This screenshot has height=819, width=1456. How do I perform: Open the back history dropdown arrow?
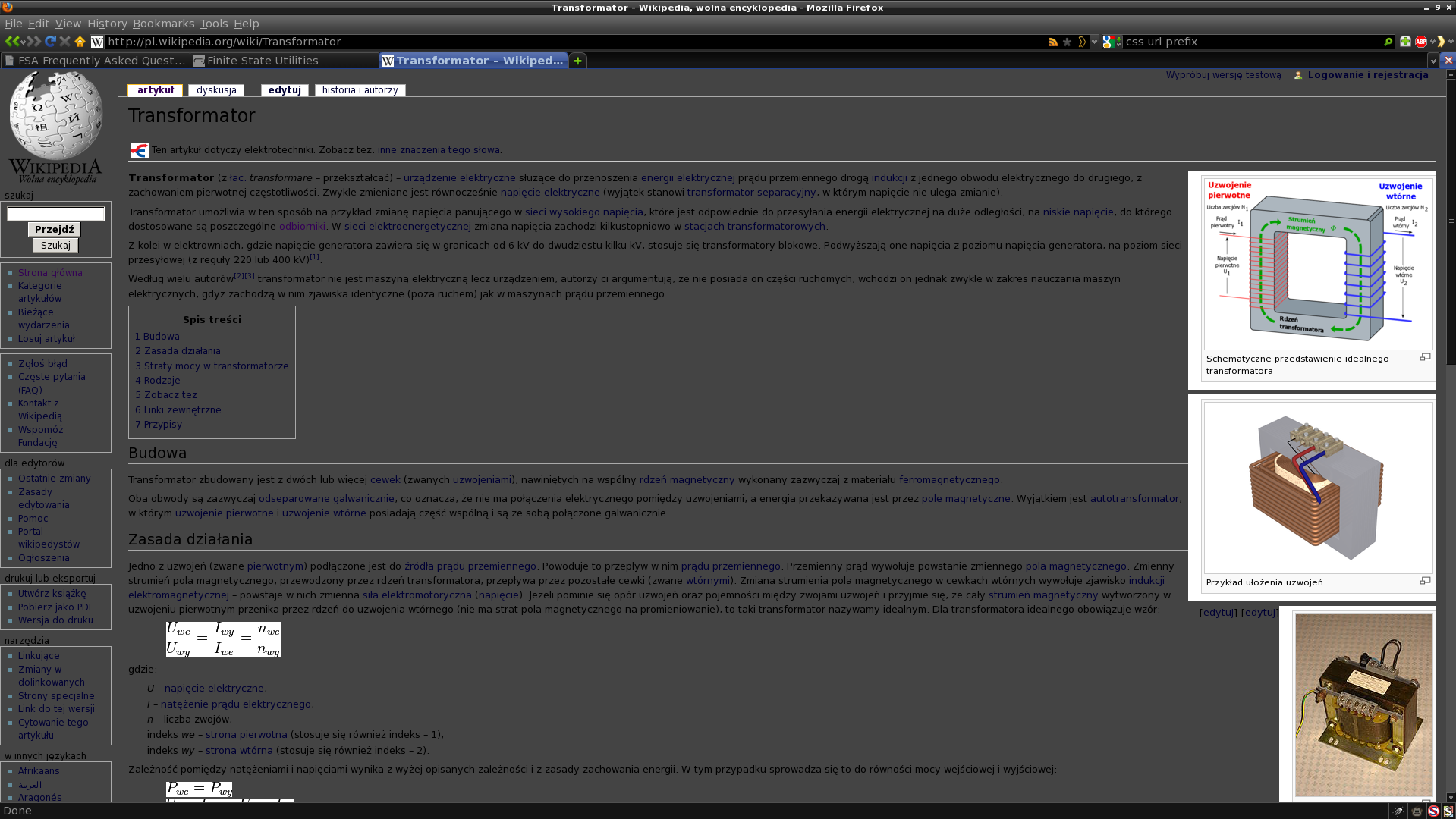pos(23,42)
